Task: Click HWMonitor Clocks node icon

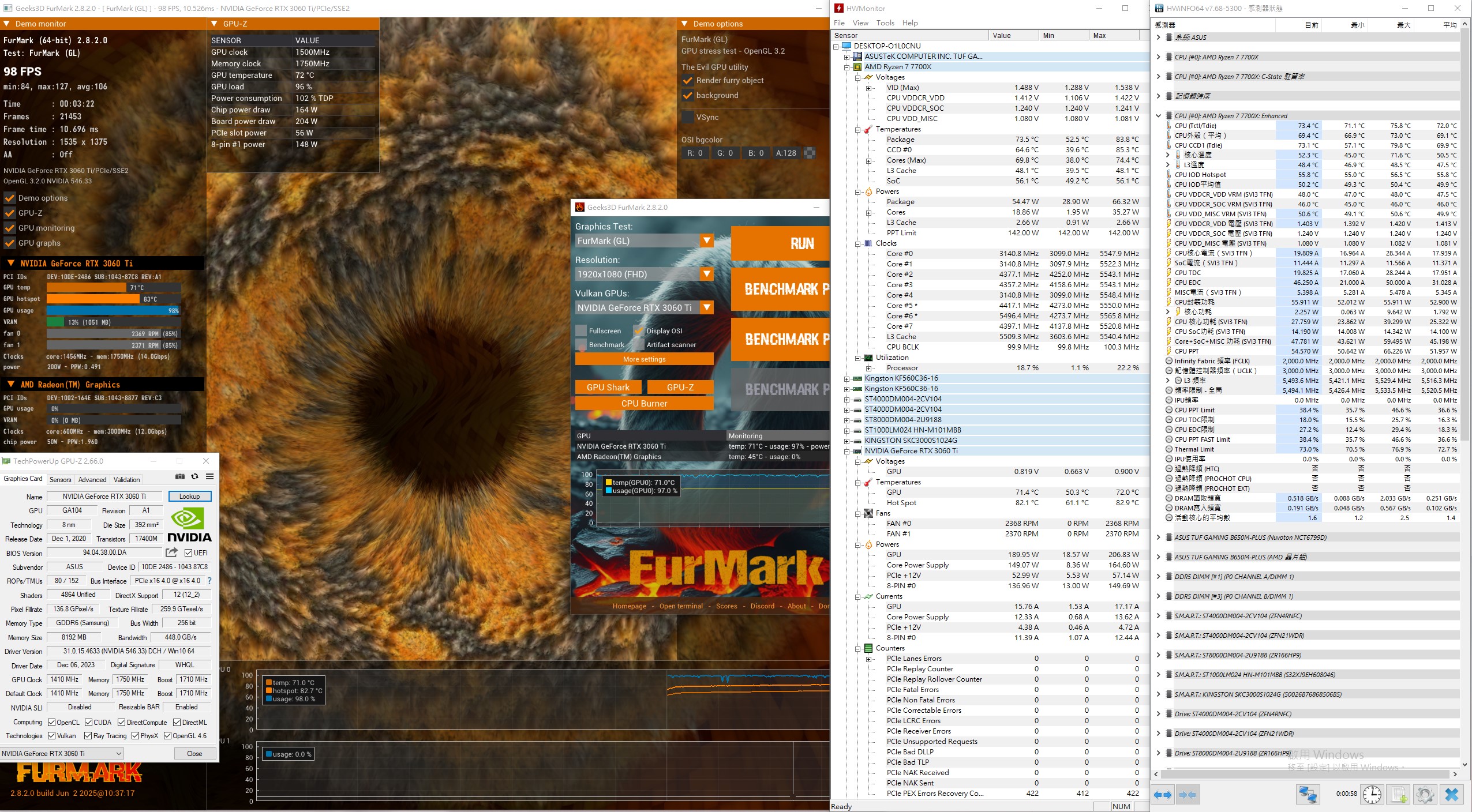Action: [868, 243]
